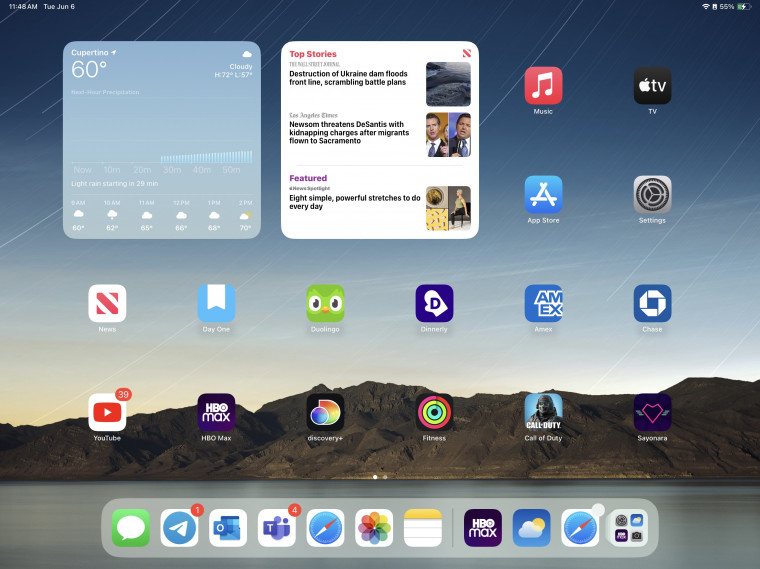This screenshot has width=760, height=569.
Task: Open the App Store
Action: tap(543, 194)
